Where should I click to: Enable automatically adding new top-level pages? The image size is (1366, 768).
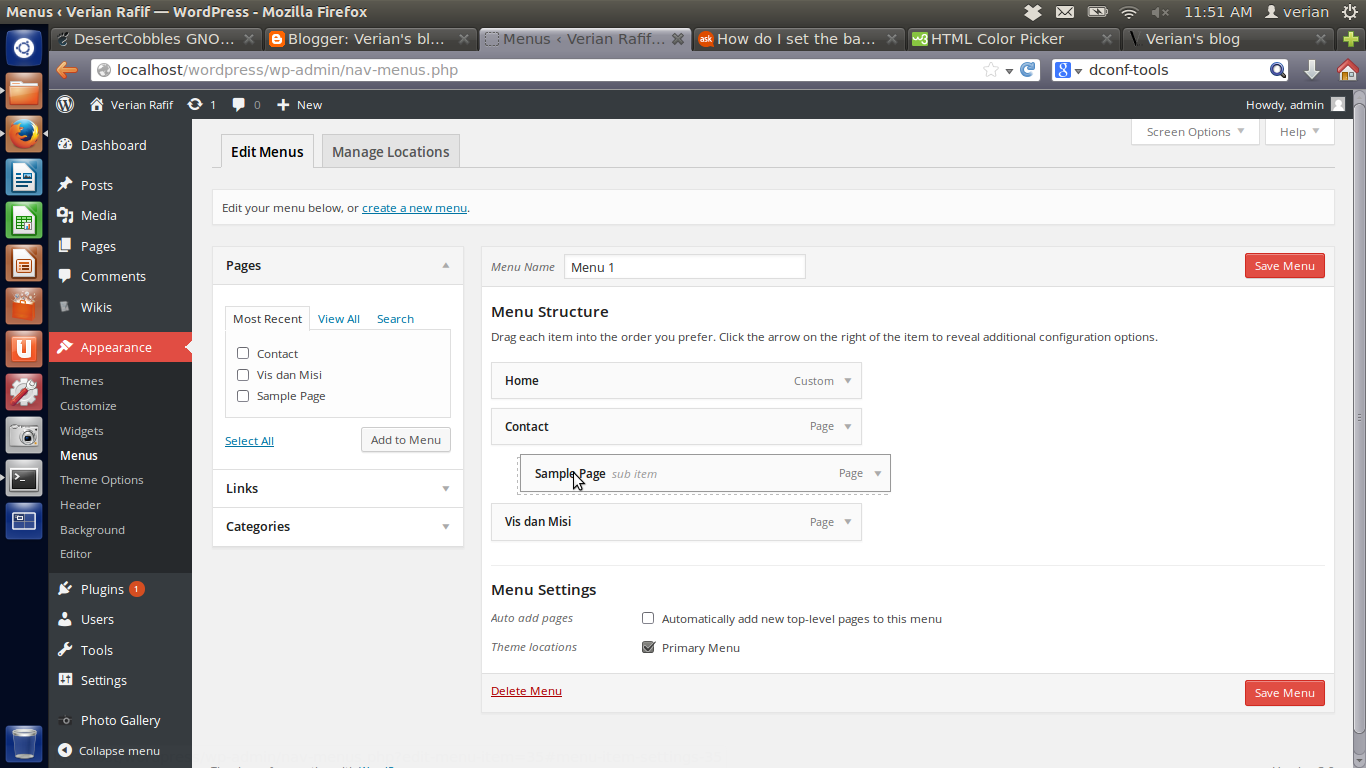pos(648,618)
